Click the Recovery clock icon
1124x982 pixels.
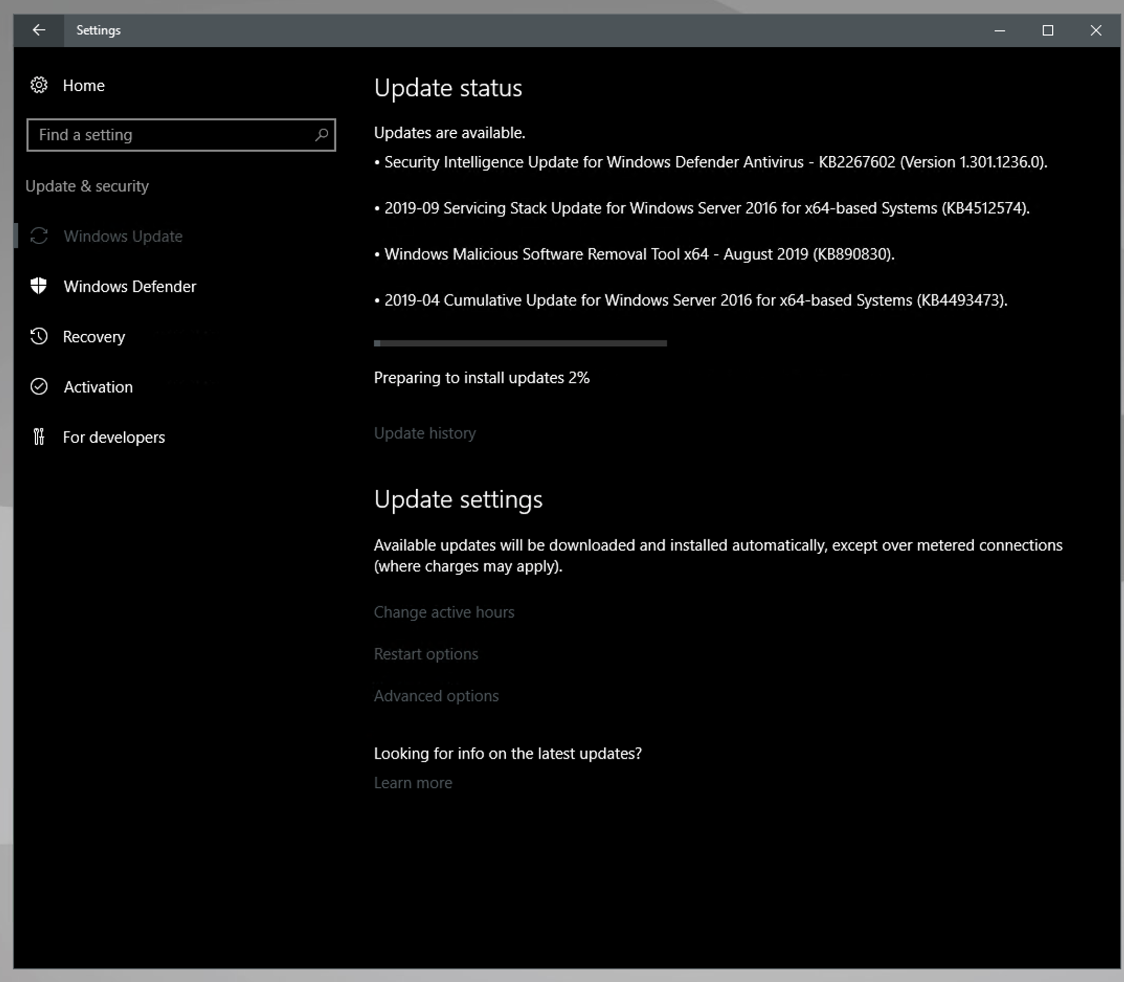[39, 336]
